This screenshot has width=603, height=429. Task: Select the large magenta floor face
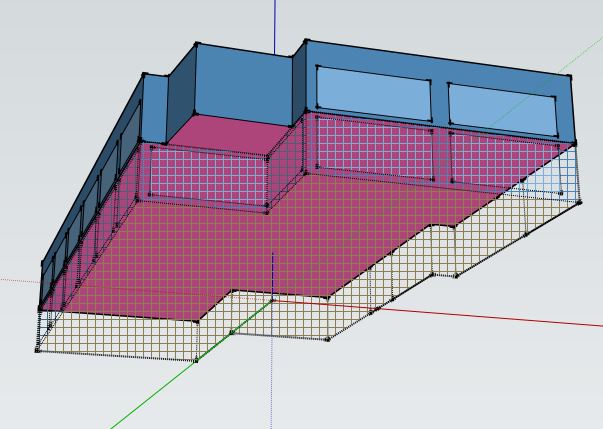point(246,246)
